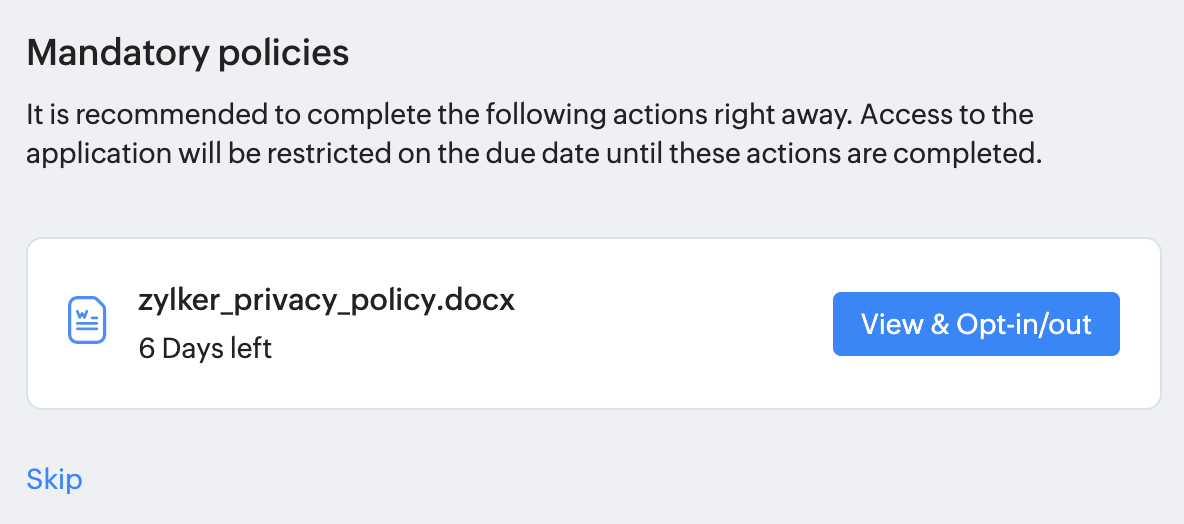Click the "View & Opt-in/out" label
1184x524 pixels.
[975, 324]
